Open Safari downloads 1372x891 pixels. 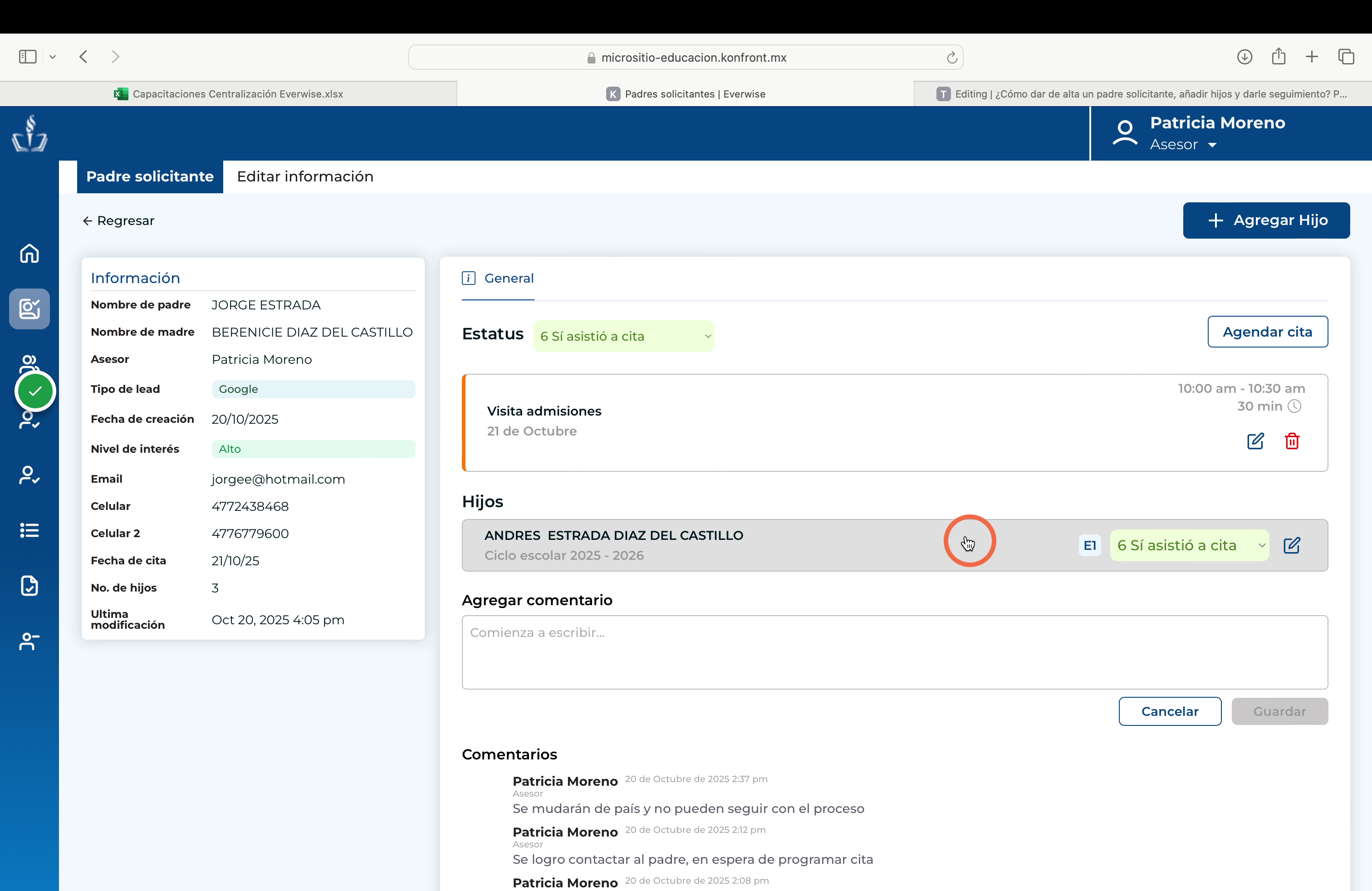point(1244,56)
